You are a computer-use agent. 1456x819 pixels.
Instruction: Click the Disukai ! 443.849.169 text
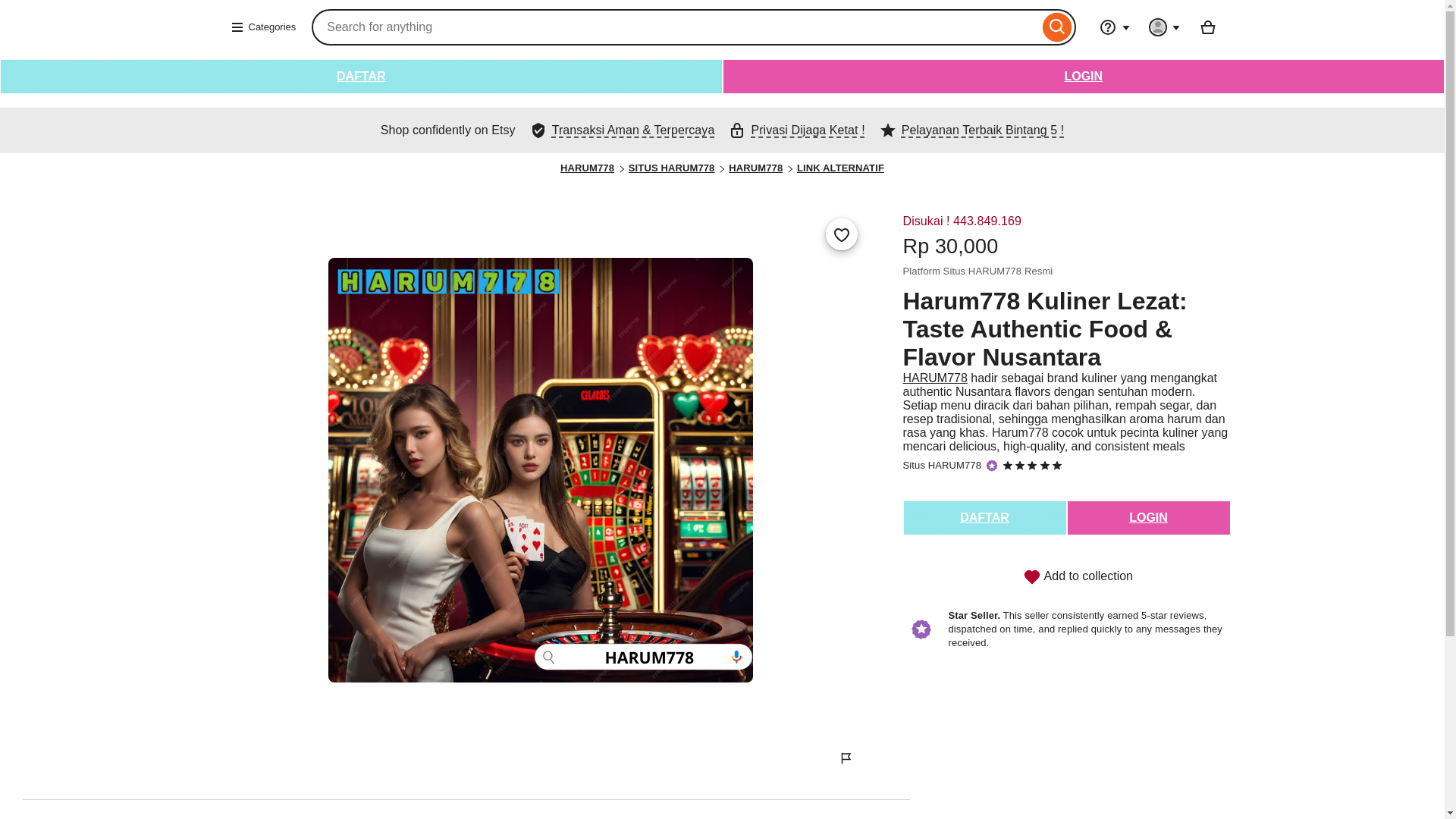tap(962, 221)
